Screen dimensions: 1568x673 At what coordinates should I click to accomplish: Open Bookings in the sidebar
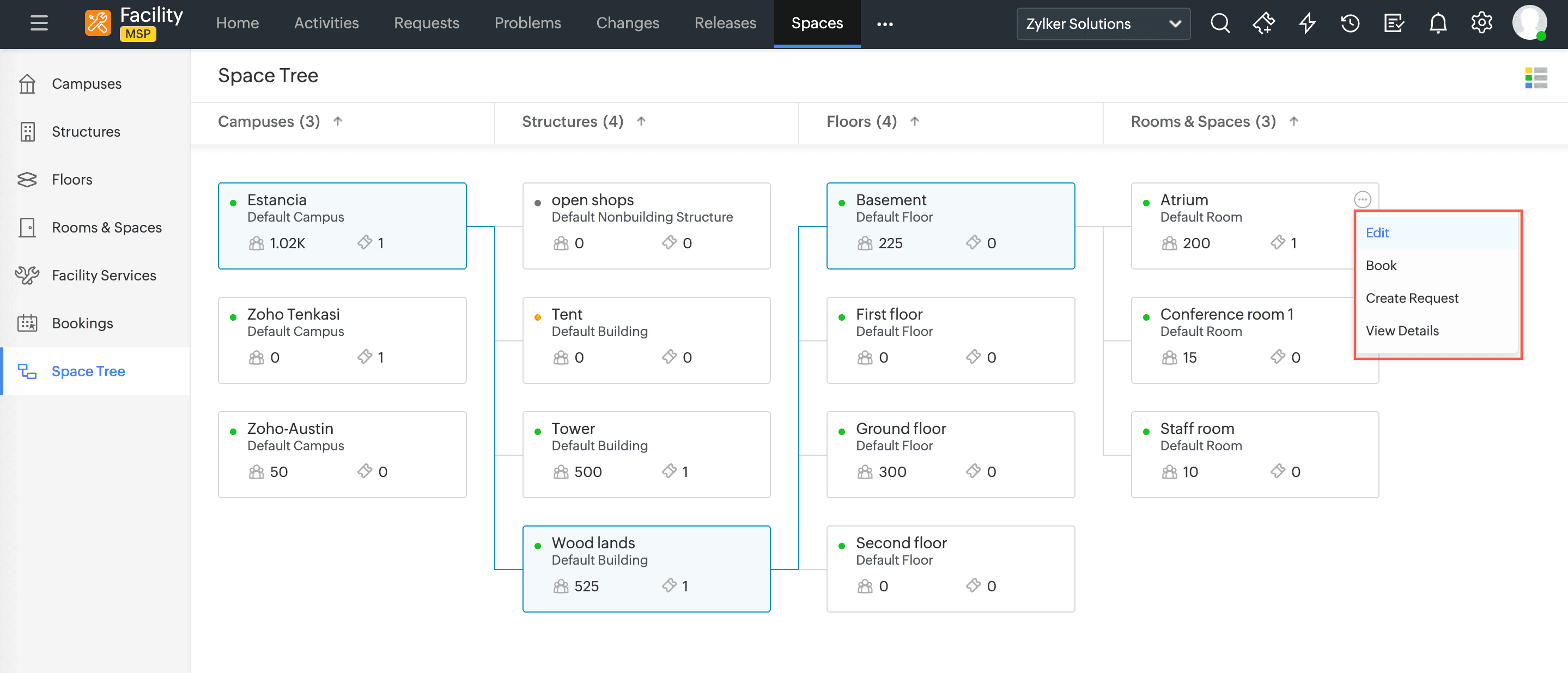[x=82, y=323]
